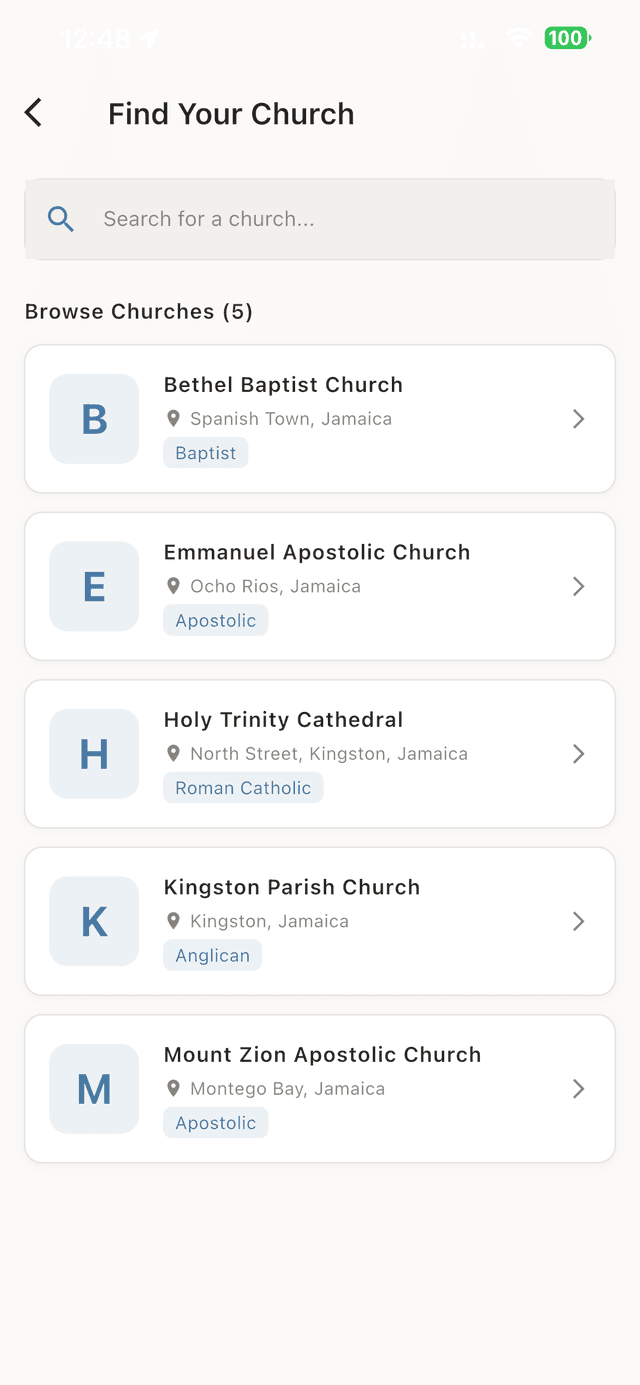
Task: Click the Browse Churches heading
Action: [139, 311]
